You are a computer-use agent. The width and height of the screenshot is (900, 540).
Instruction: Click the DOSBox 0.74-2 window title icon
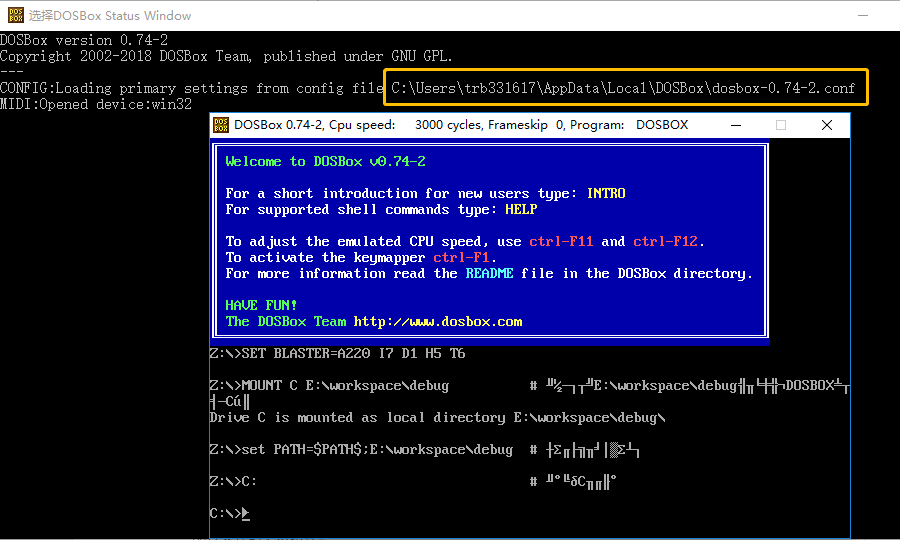221,125
